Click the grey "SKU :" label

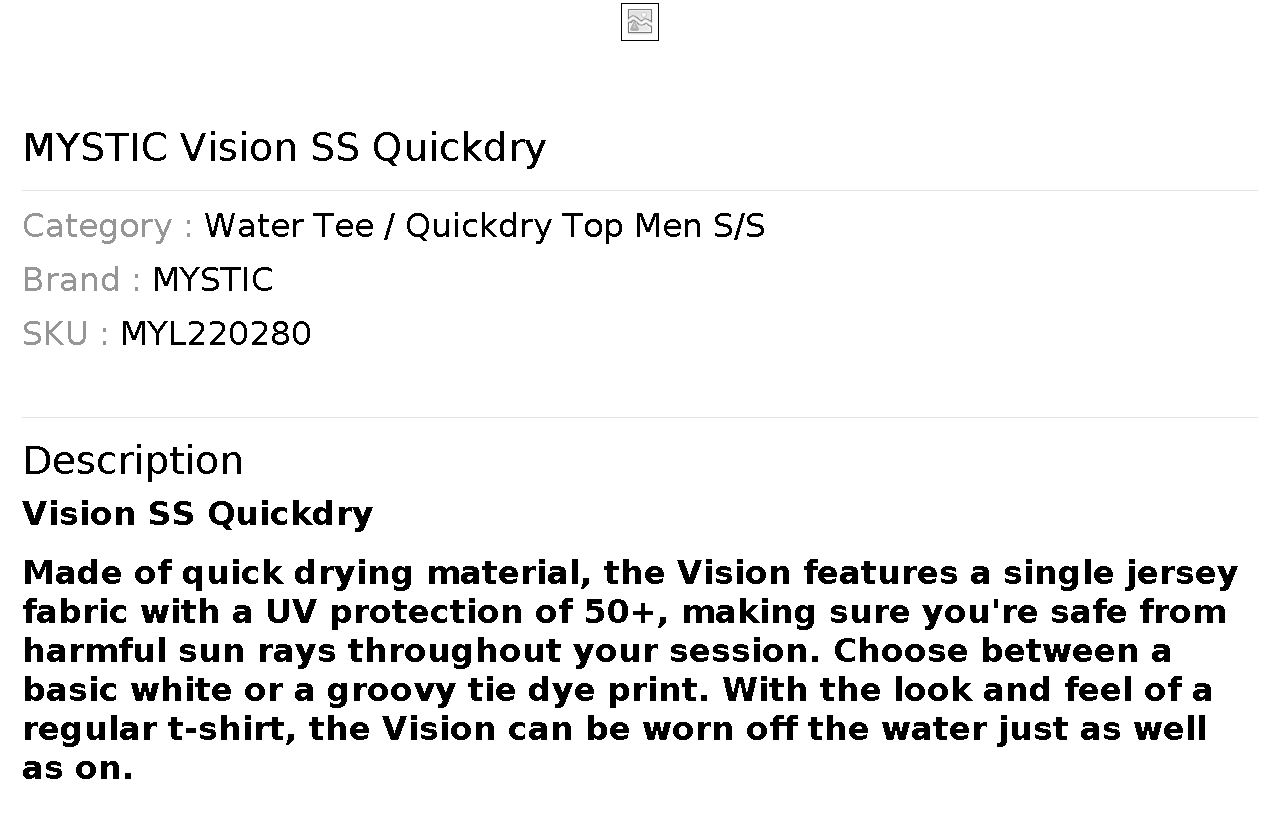66,334
